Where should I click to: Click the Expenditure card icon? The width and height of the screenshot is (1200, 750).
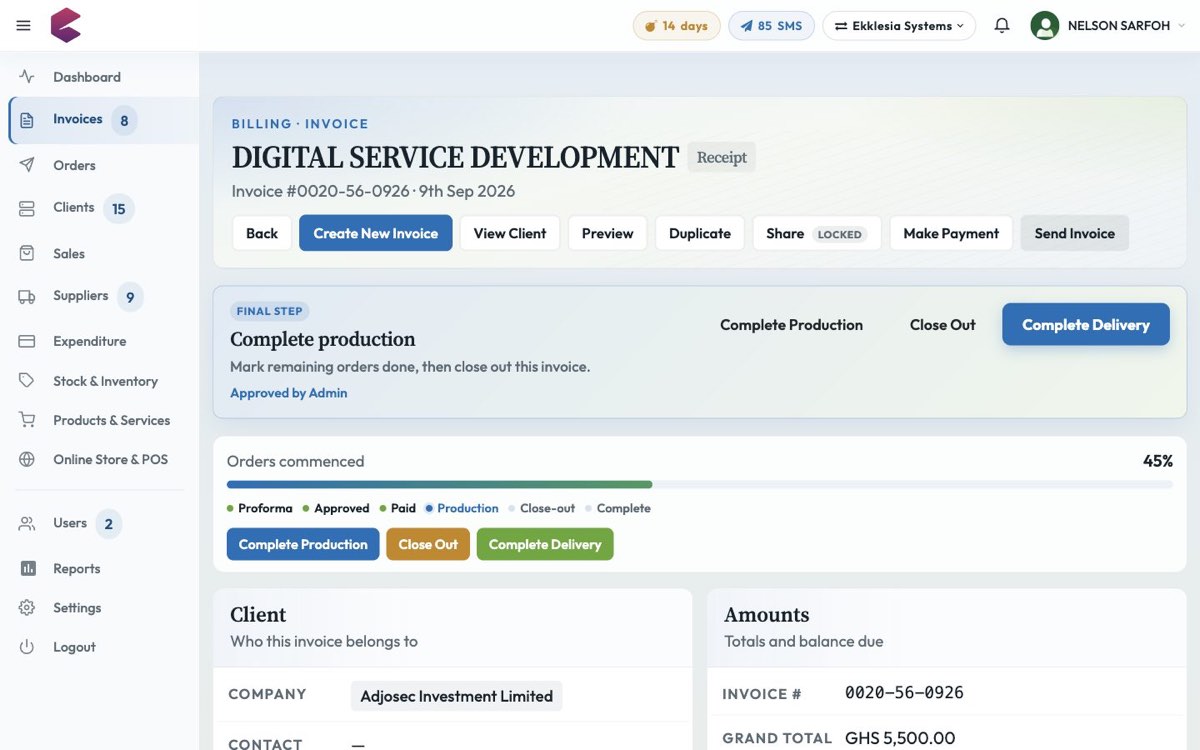27,341
